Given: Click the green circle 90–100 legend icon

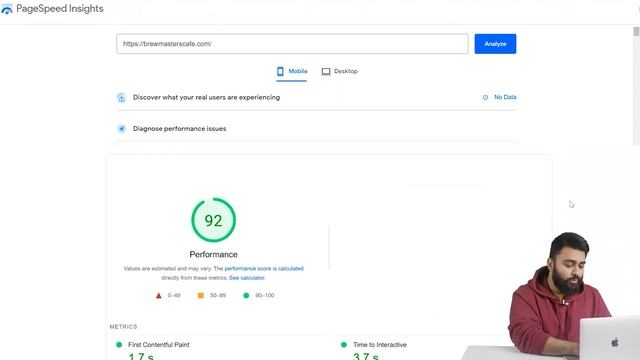Looking at the screenshot, I should point(246,295).
